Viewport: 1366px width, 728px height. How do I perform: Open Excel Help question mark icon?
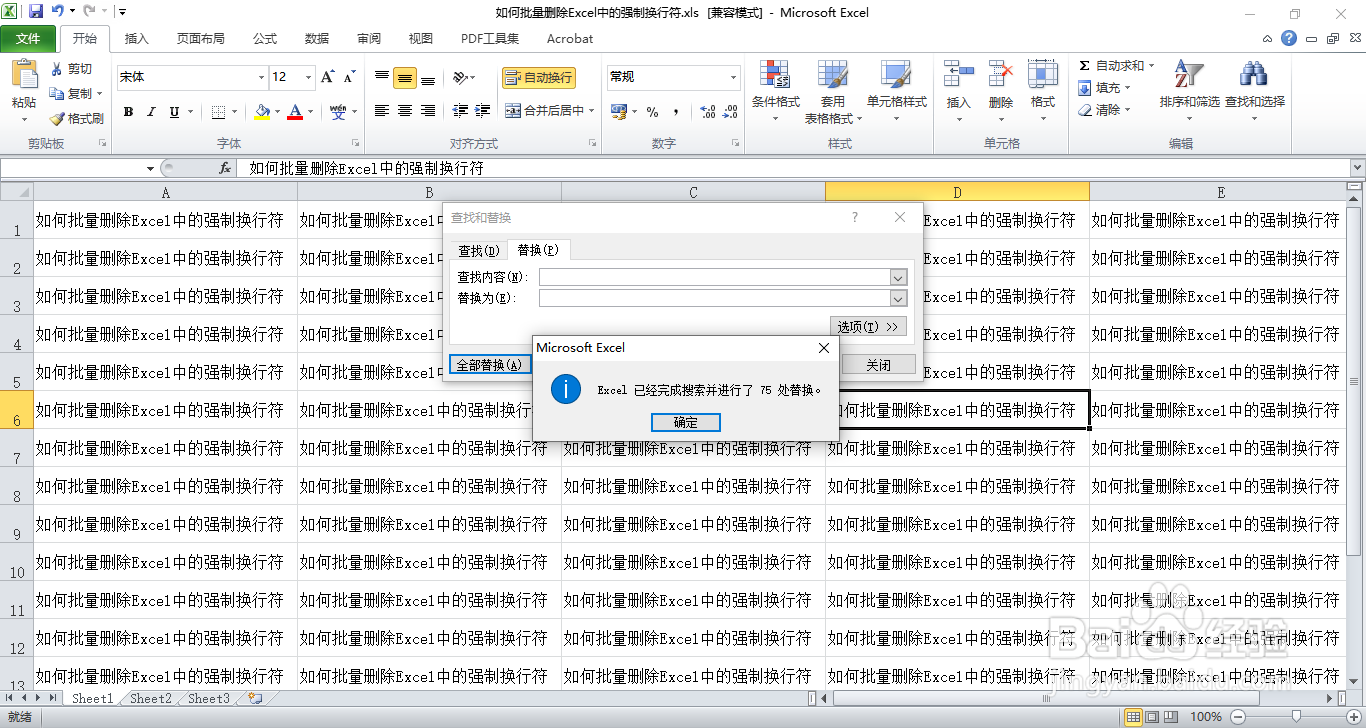1289,39
